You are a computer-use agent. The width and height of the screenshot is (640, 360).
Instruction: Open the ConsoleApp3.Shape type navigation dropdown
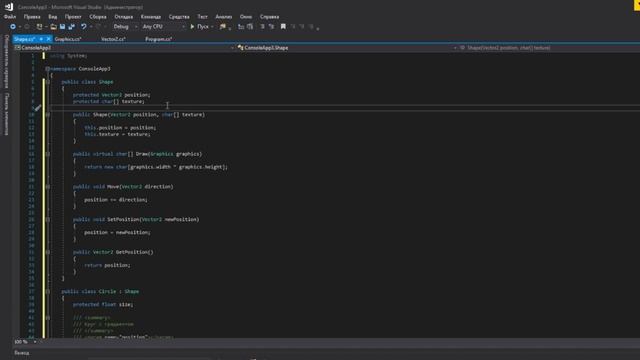point(347,48)
